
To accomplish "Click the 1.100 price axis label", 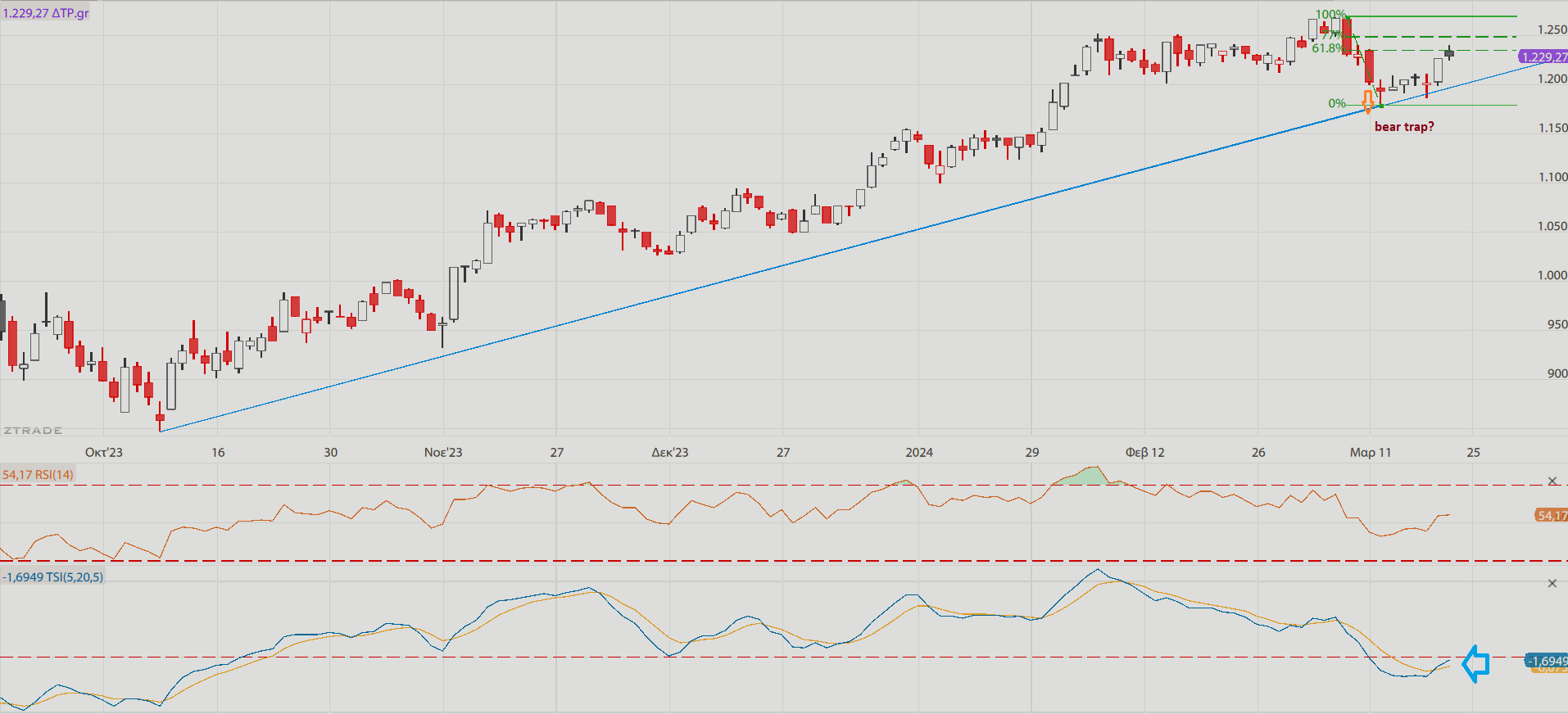I will pyautogui.click(x=1552, y=177).
